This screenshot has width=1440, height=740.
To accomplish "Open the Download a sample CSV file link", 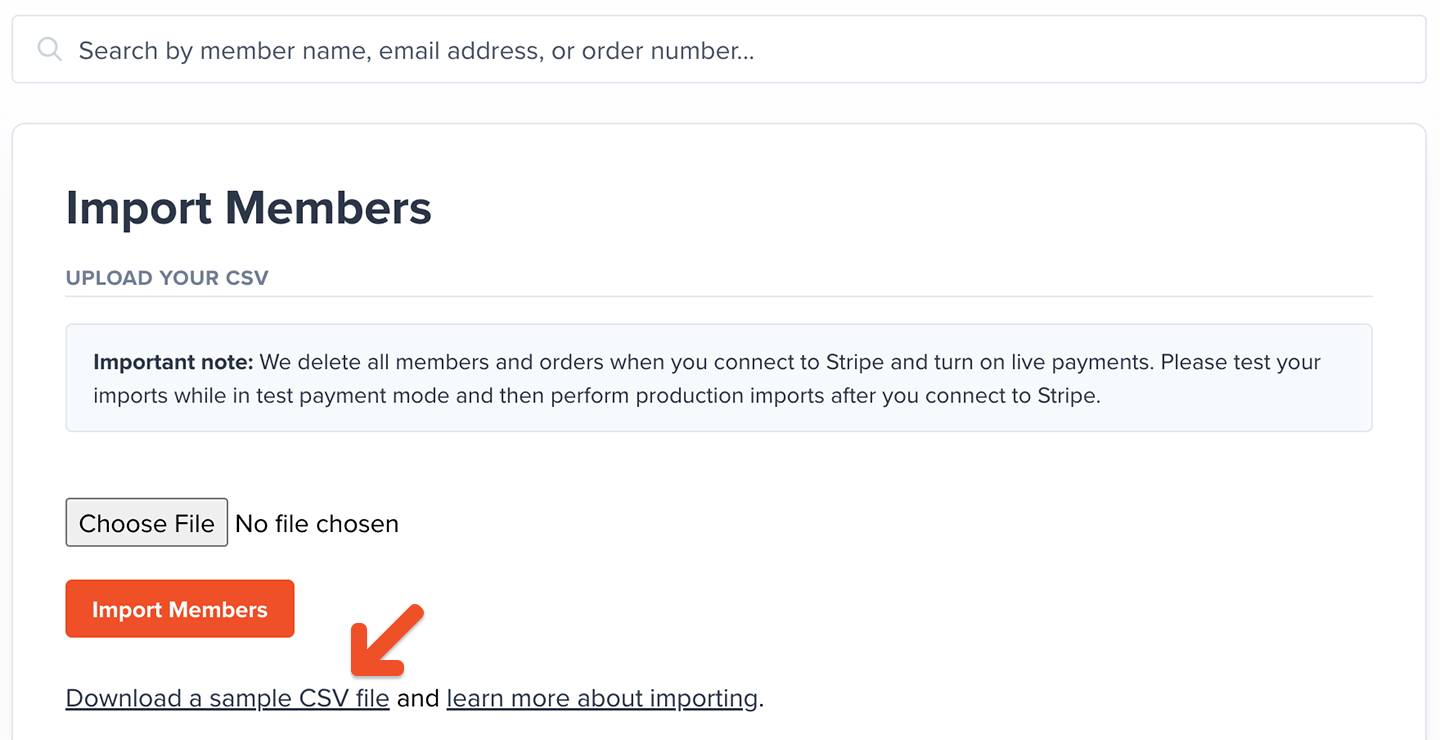I will 227,697.
